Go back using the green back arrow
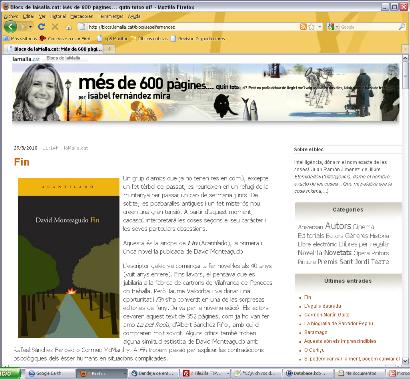Viewport: 410px width, 379px height. [x=10, y=27]
